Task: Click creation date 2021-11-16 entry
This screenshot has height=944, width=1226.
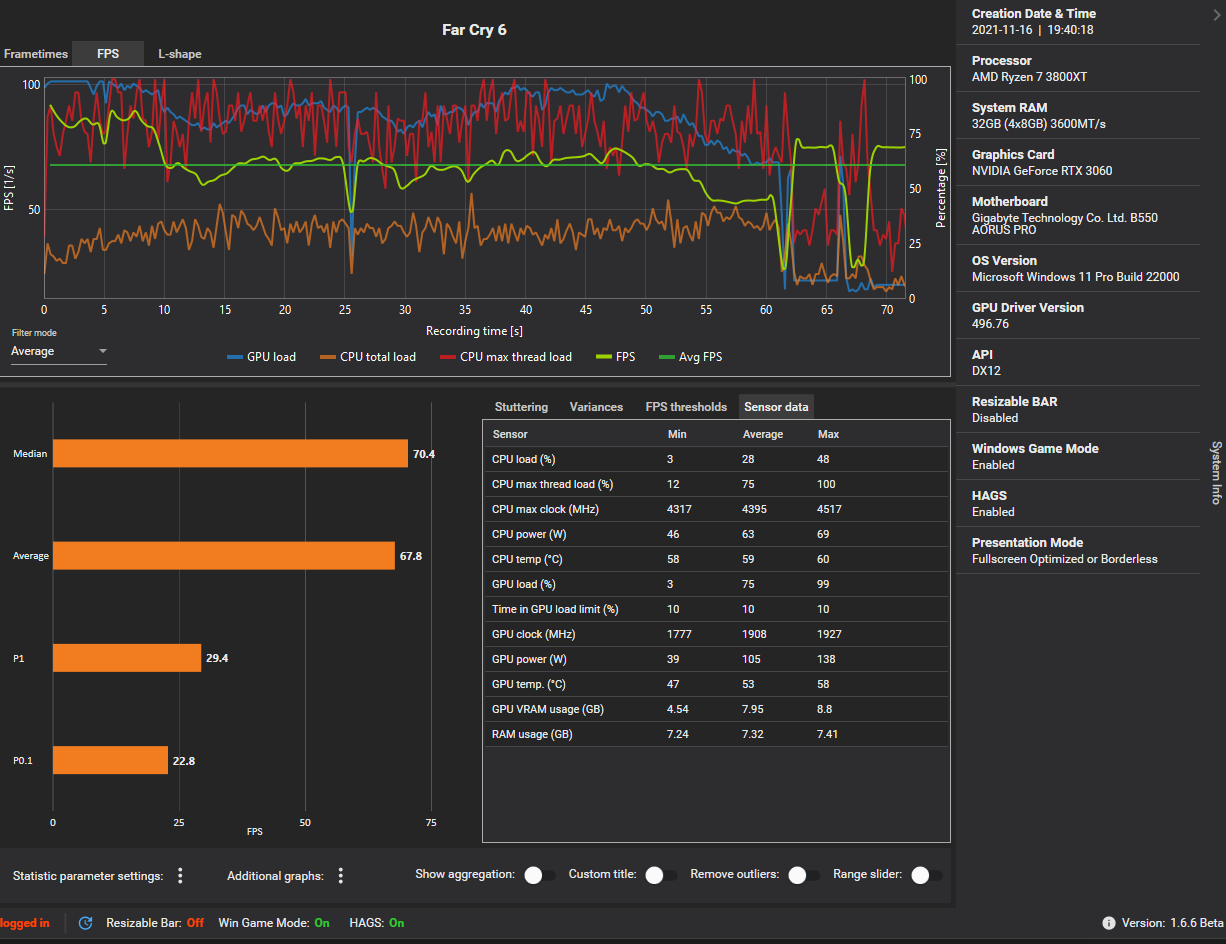Action: click(1033, 30)
